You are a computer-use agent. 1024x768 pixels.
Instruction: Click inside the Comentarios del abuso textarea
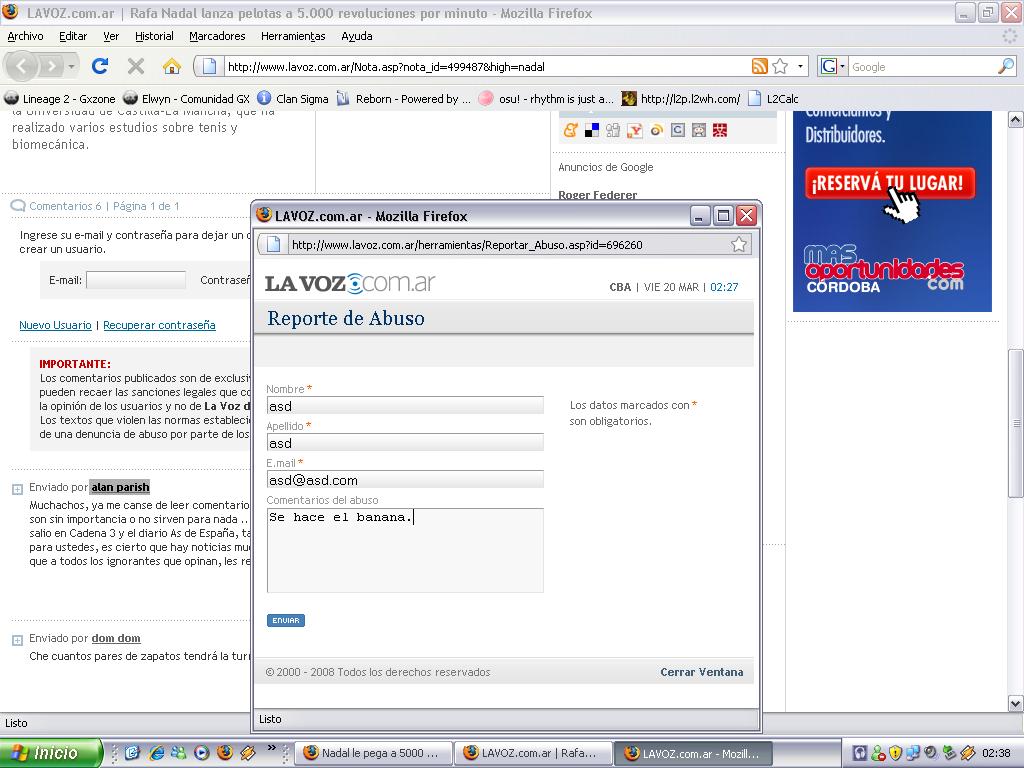coord(405,551)
